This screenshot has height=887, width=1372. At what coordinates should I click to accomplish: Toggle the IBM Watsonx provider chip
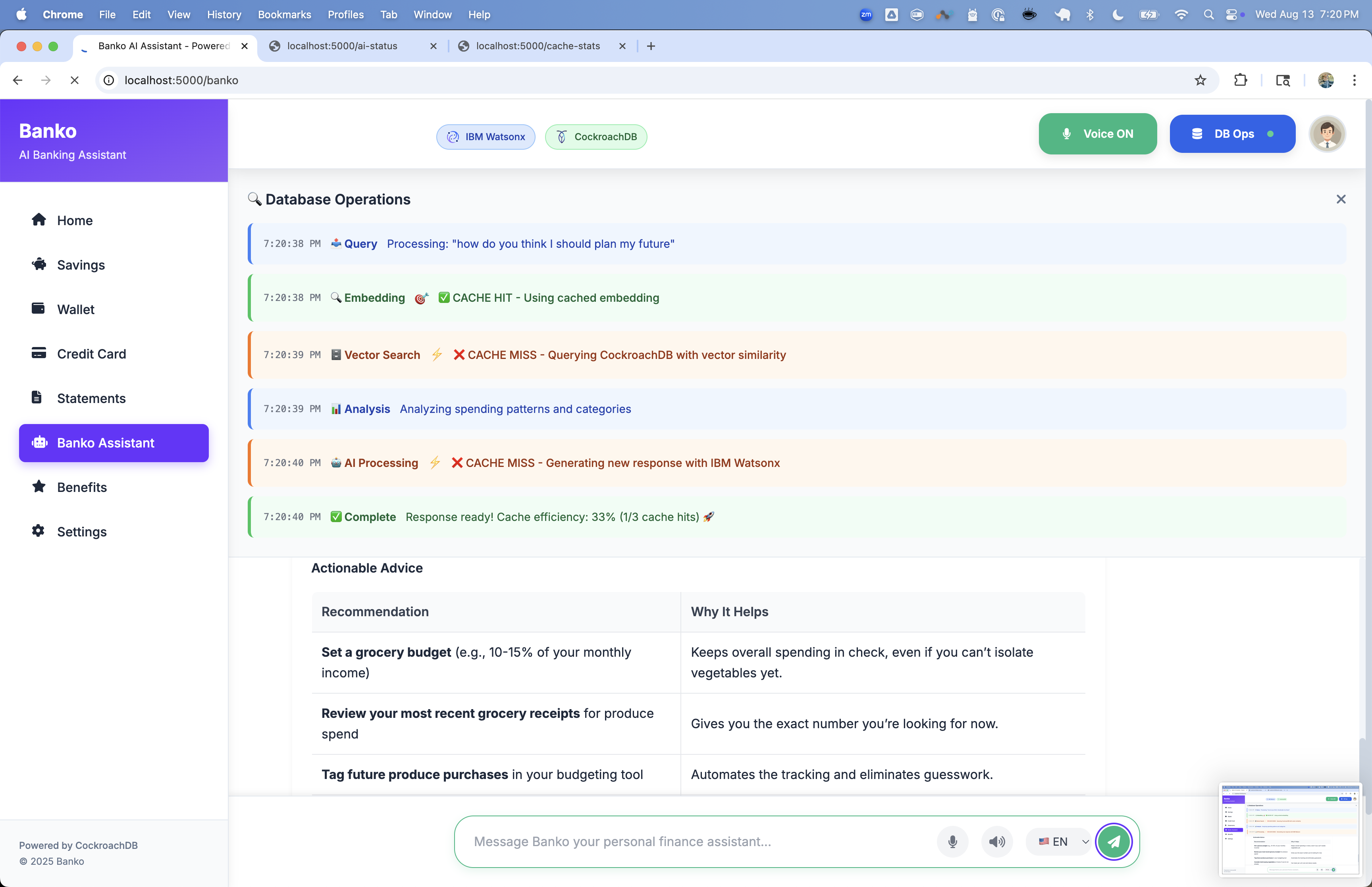coord(486,137)
